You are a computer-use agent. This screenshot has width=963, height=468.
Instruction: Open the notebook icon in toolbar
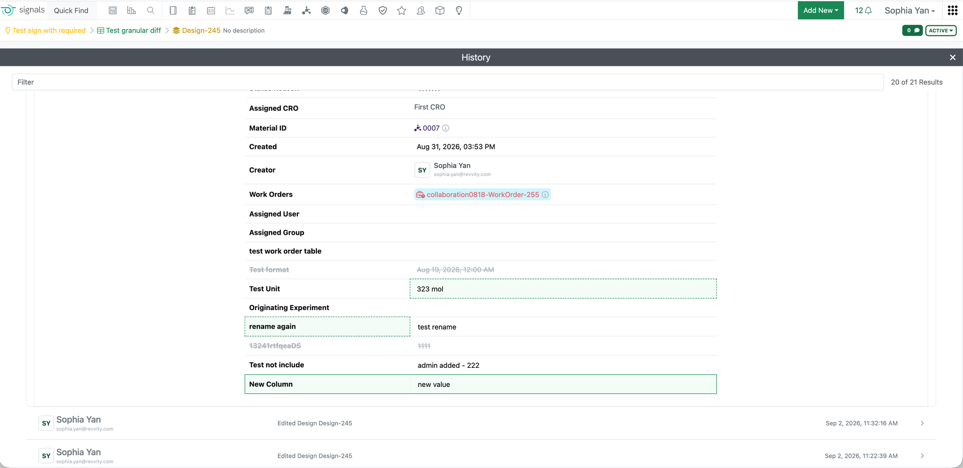click(x=173, y=10)
